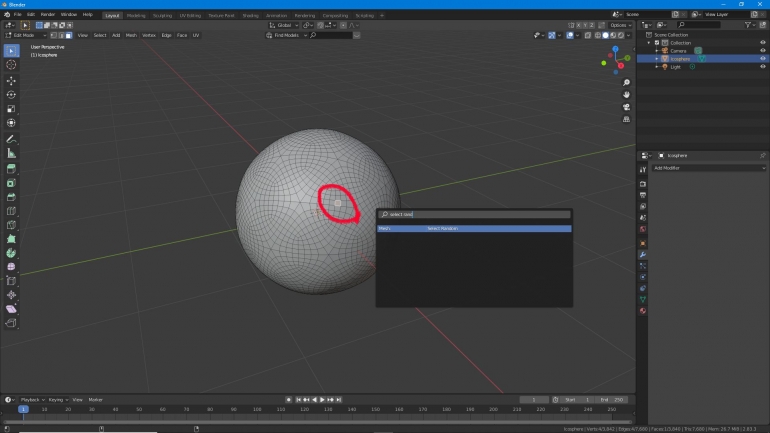Select the Poly Build tool
Screen dimensions: 770x433
point(11,239)
